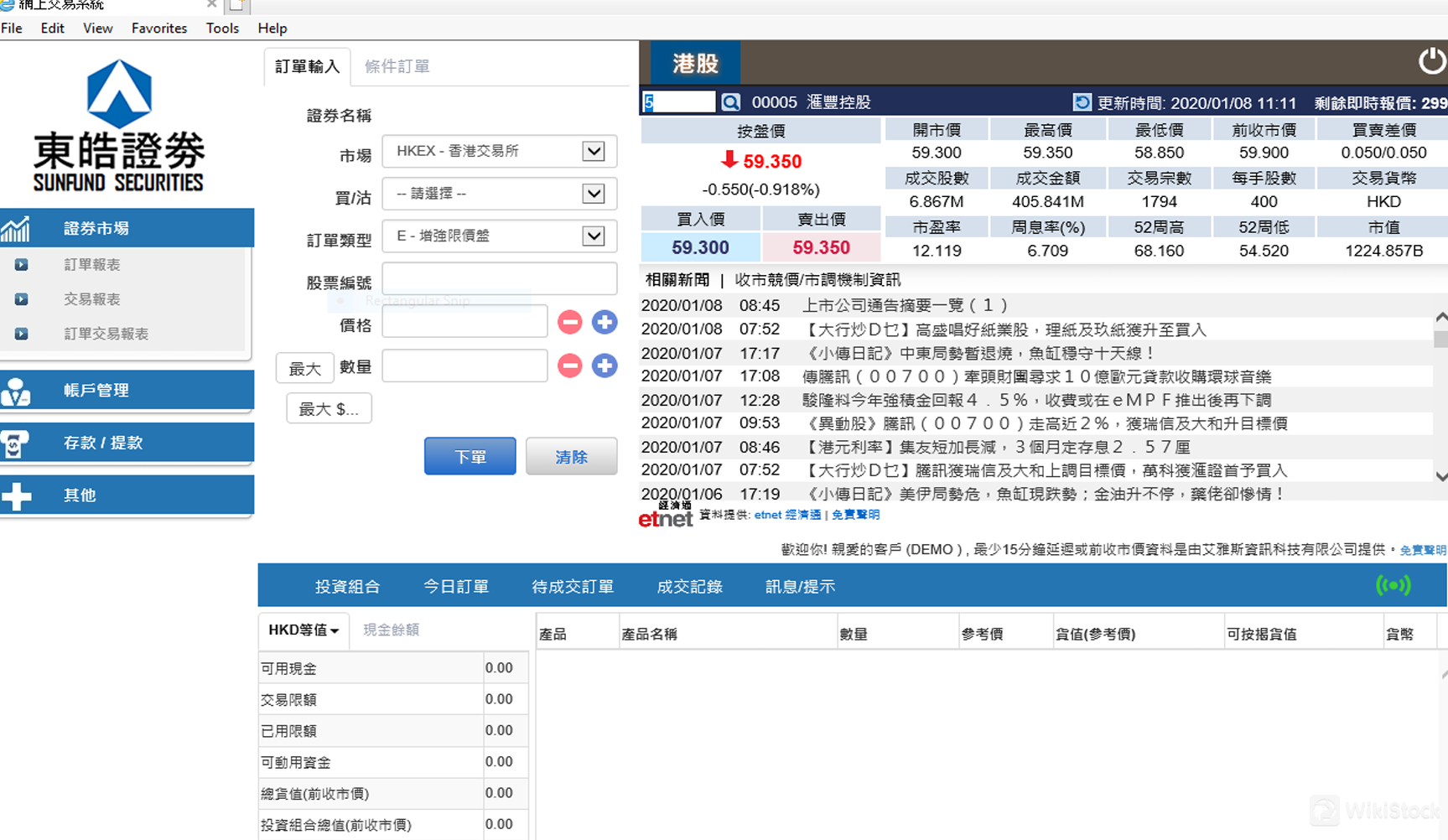The image size is (1448, 840).
Task: Click arrow icon beside 訂單交易報表
Action: 22,334
